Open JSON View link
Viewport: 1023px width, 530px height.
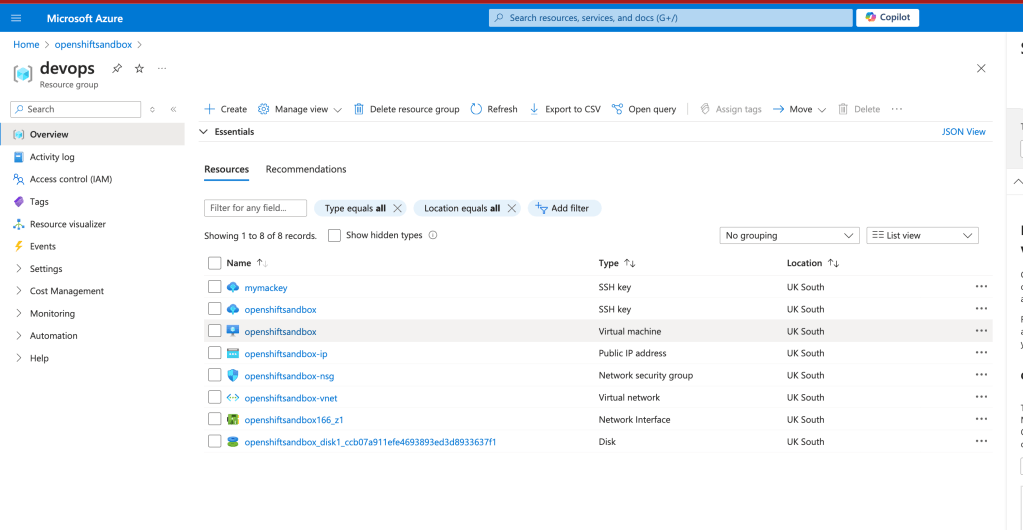(x=964, y=132)
